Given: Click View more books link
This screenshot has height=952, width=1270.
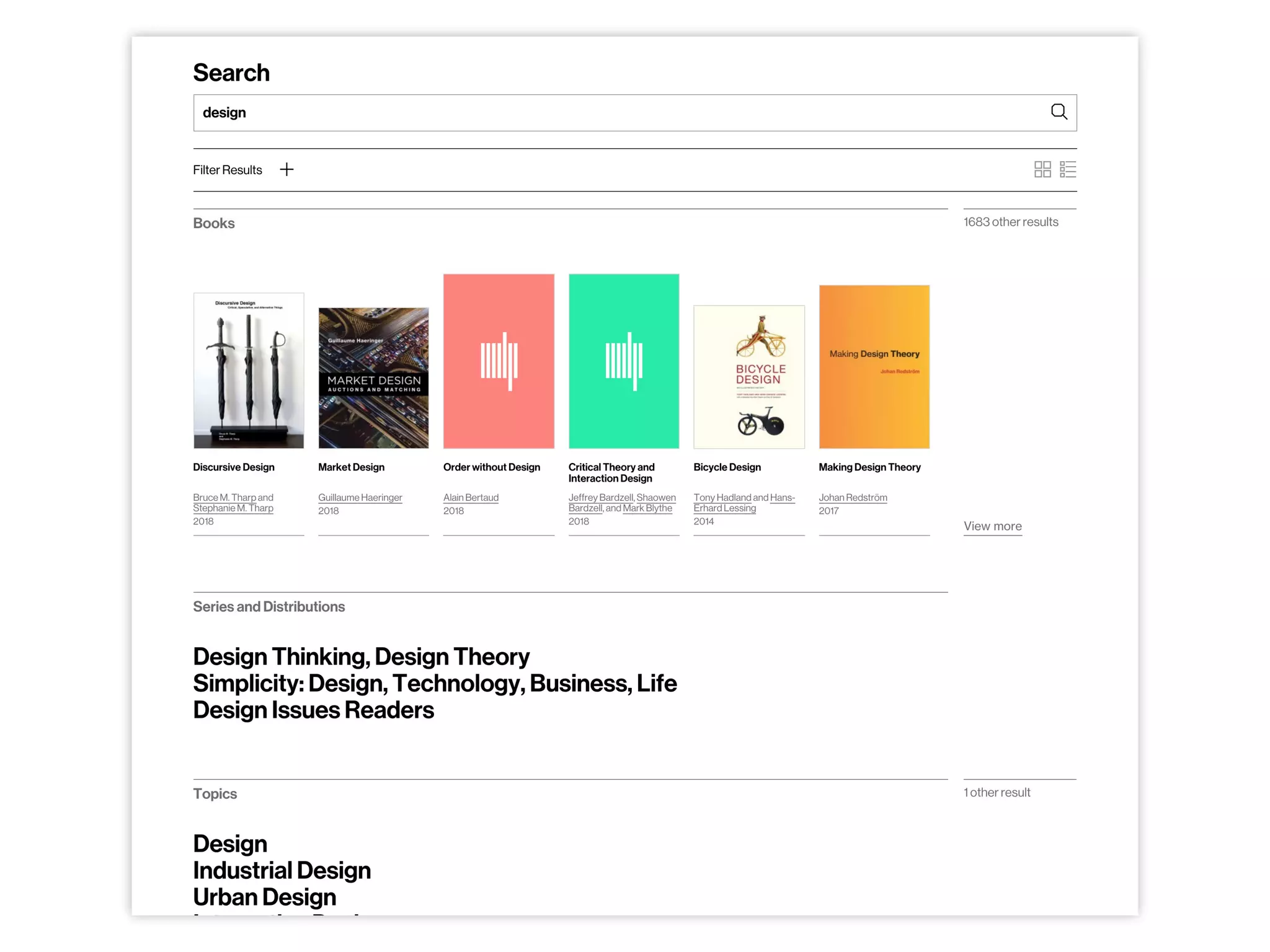Looking at the screenshot, I should [x=992, y=526].
